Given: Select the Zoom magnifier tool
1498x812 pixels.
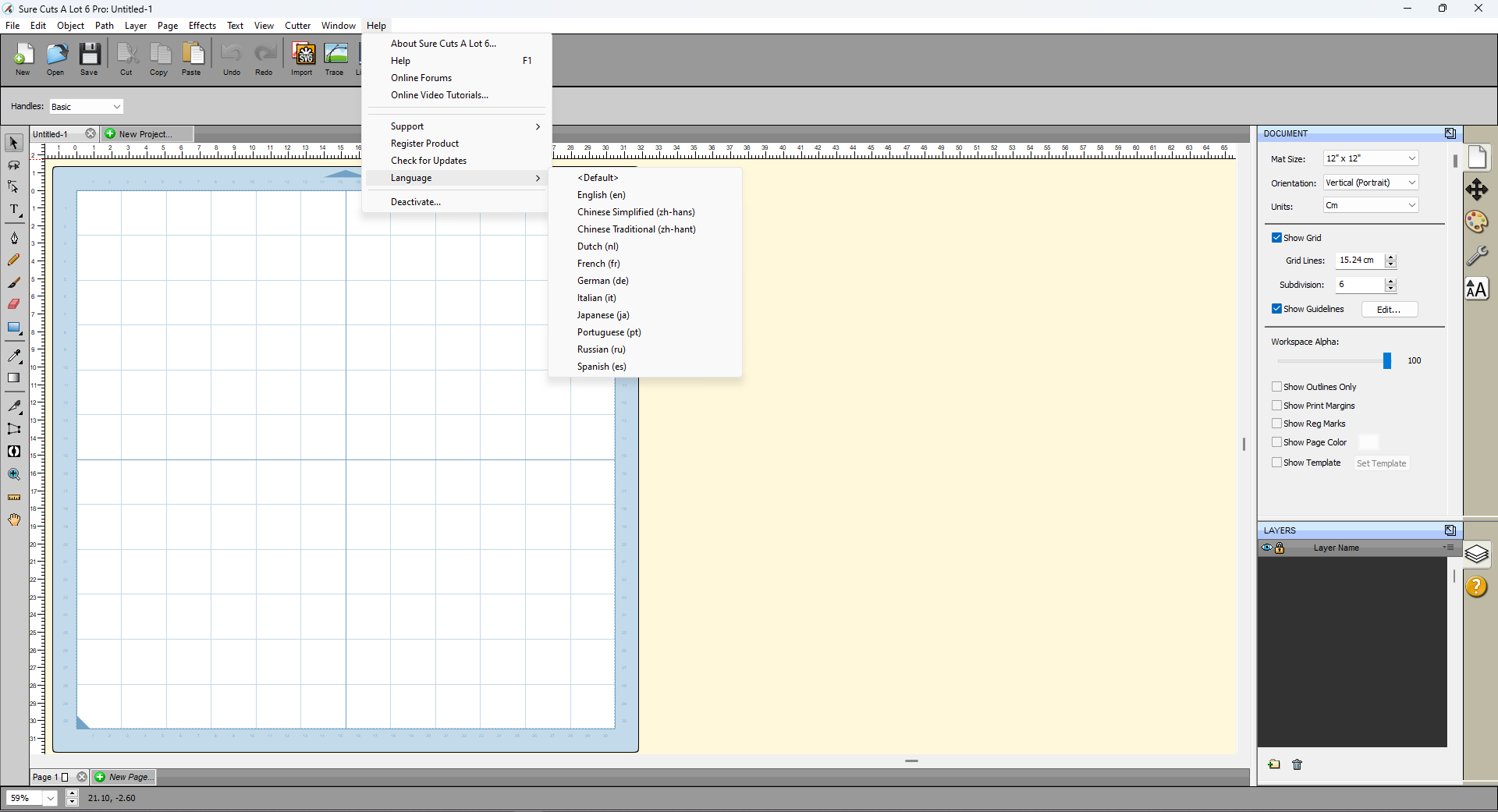Looking at the screenshot, I should [13, 474].
